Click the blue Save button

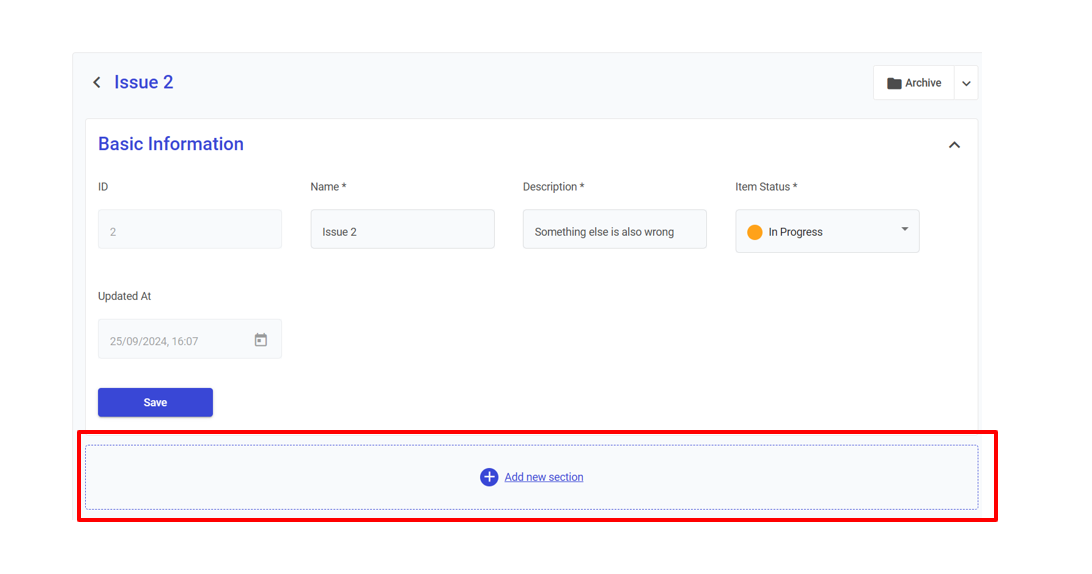pos(155,402)
